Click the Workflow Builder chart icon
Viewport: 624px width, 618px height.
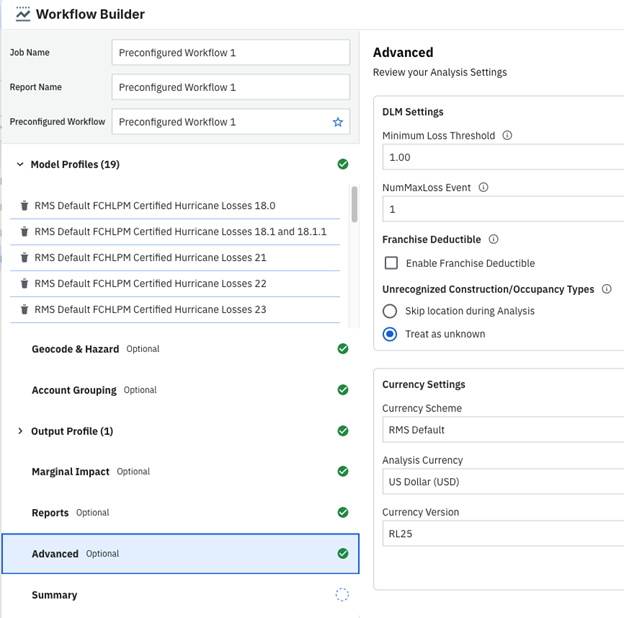click(x=23, y=14)
